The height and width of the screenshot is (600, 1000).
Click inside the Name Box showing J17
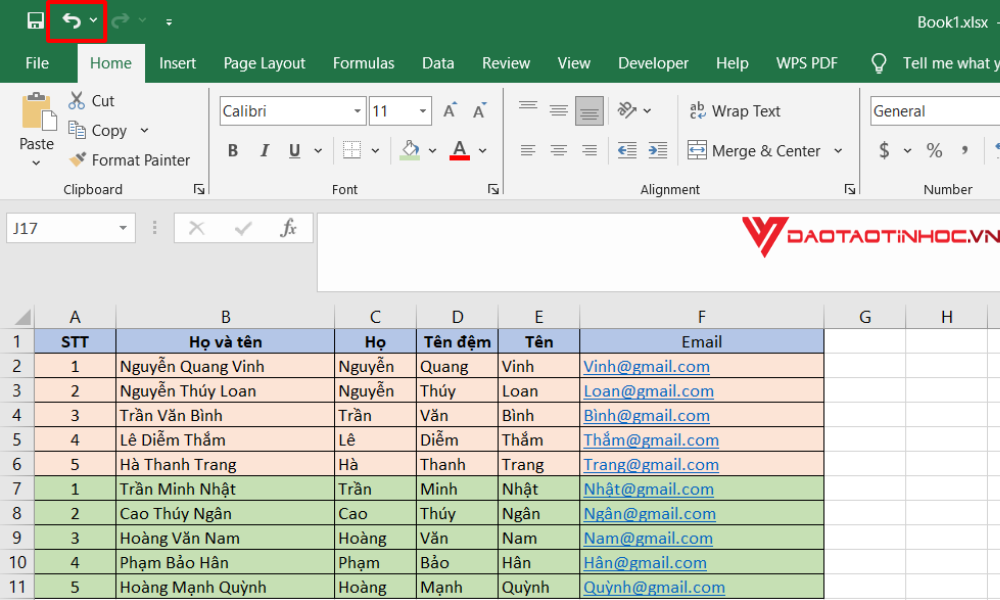[60, 228]
